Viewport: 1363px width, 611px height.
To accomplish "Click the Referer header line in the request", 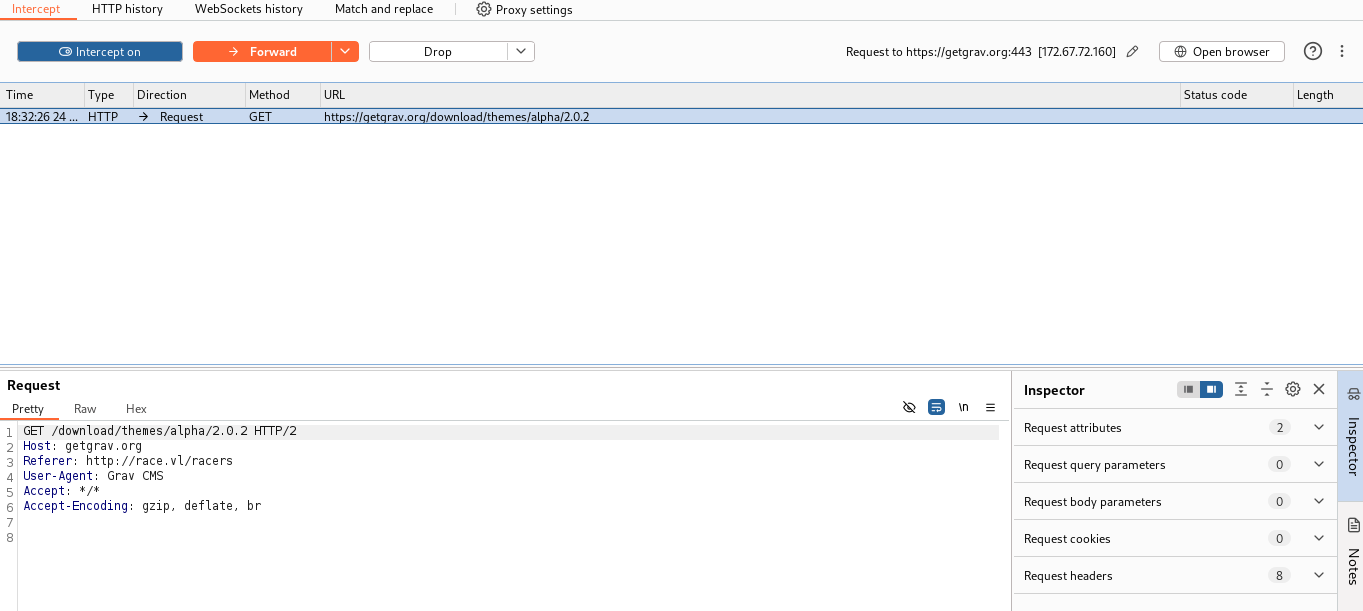I will point(128,461).
